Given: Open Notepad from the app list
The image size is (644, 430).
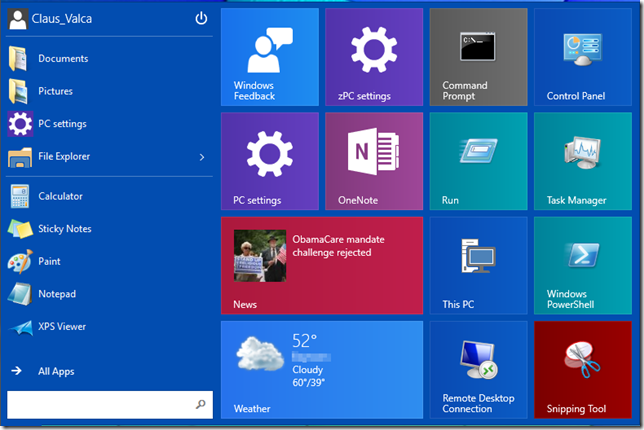Looking at the screenshot, I should point(110,294).
